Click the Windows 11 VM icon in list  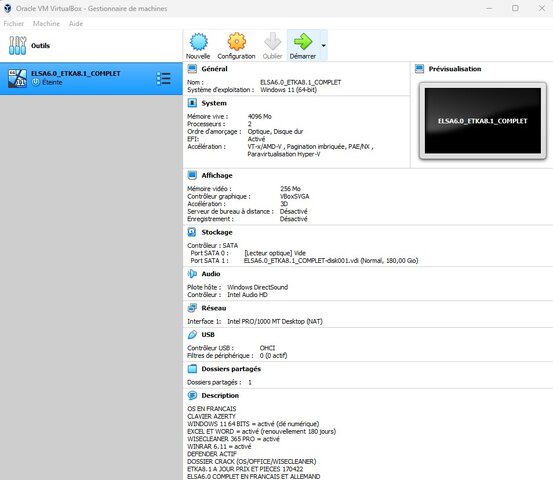17,78
